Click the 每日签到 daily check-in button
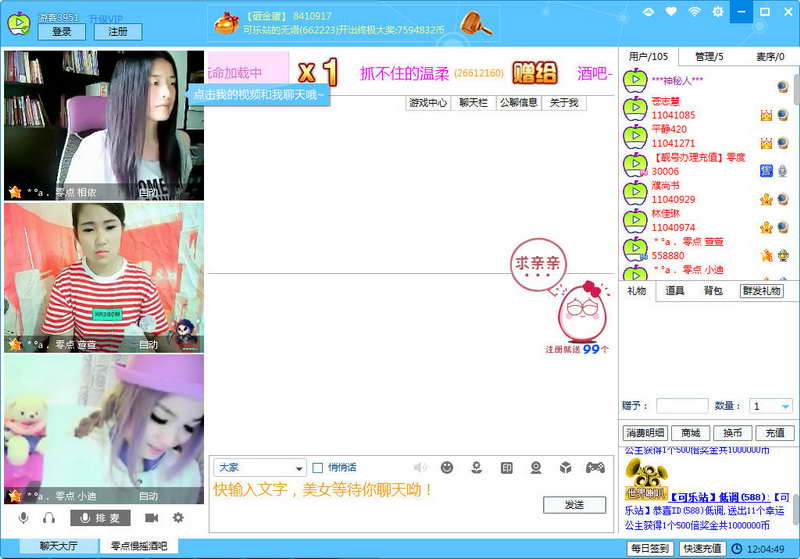 point(650,548)
